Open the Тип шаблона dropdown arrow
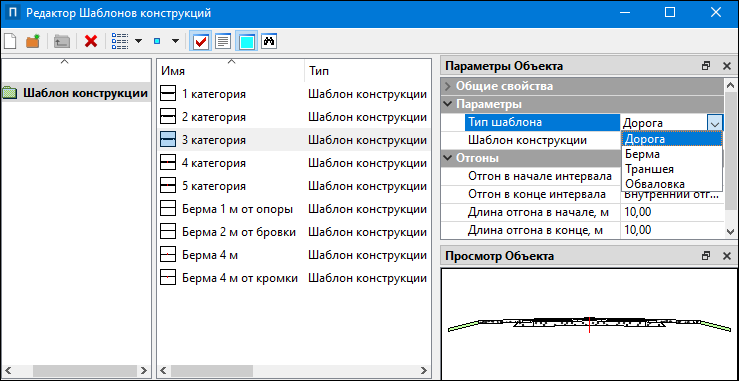This screenshot has width=739, height=381. tap(715, 123)
